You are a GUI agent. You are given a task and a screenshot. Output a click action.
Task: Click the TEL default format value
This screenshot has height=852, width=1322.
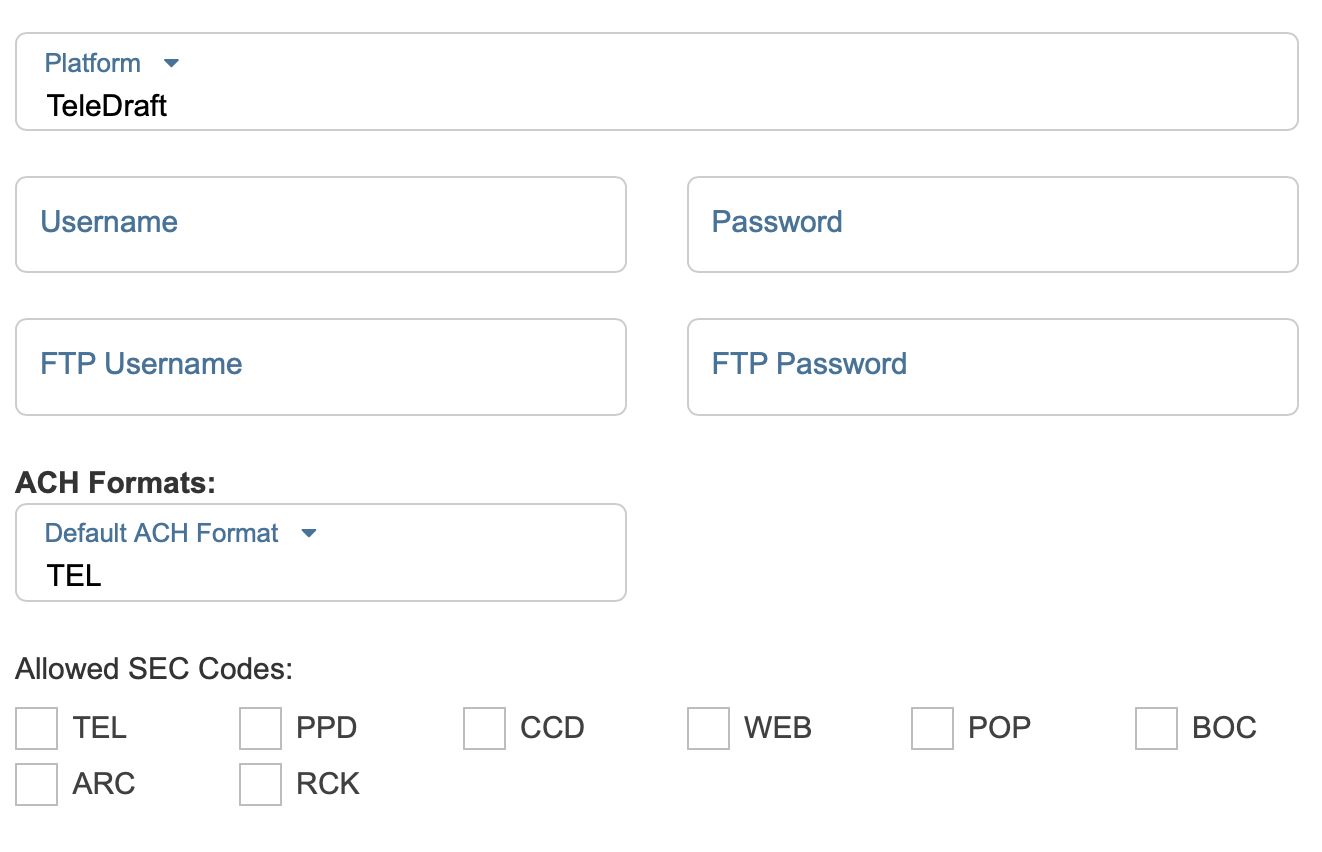(74, 575)
